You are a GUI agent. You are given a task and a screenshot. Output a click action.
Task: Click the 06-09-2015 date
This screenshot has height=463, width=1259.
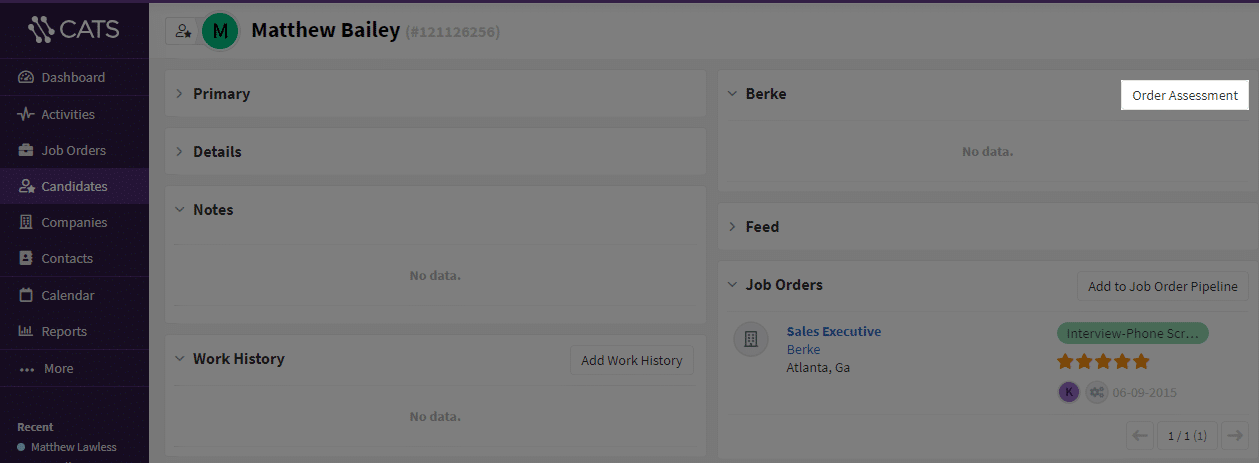[1144, 392]
